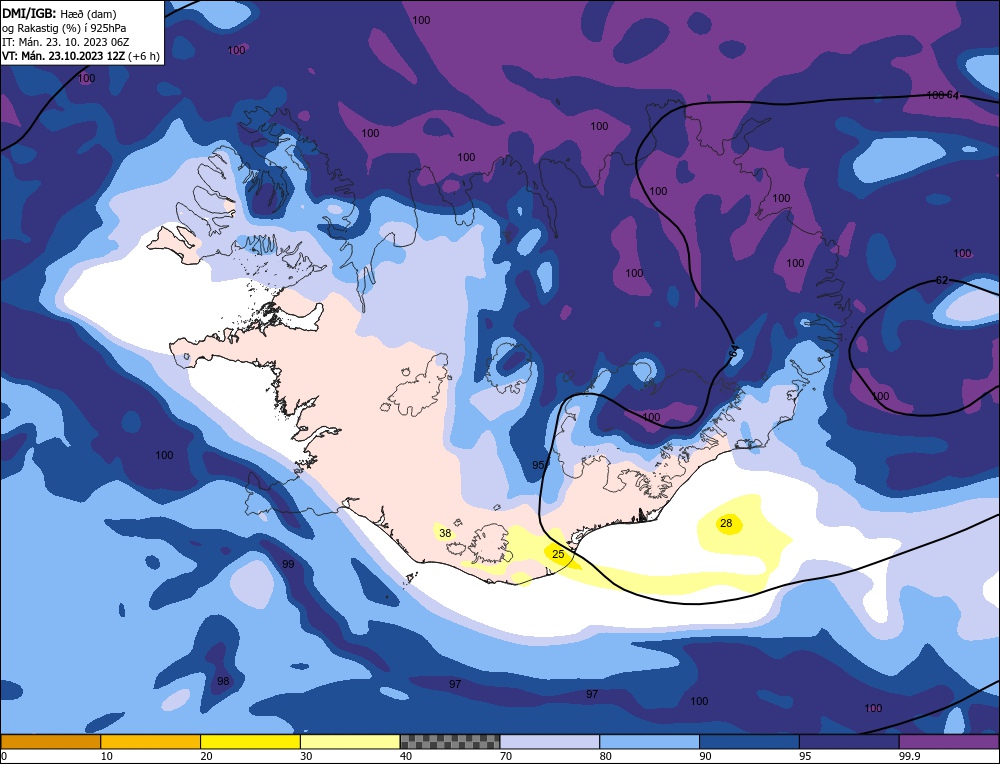Click the dark indigo 95–99.9 legend swatch
This screenshot has width=1000, height=764.
pos(849,742)
